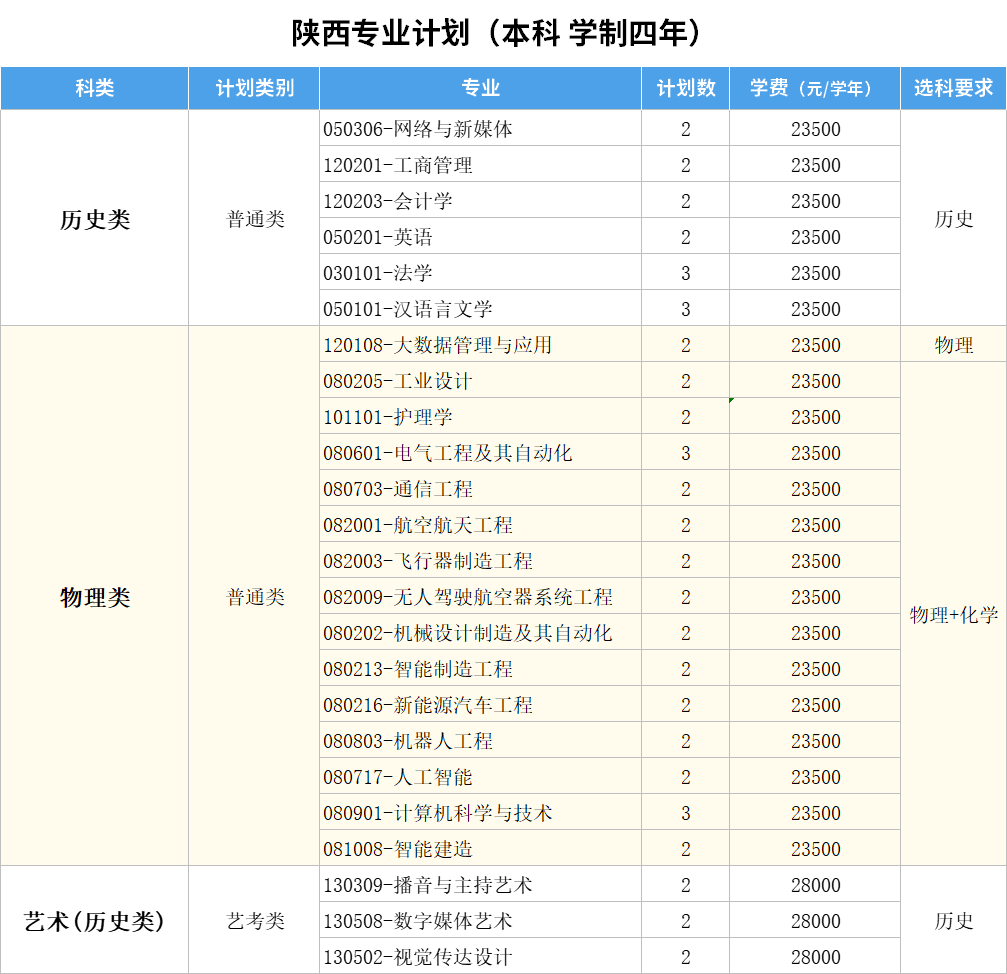This screenshot has height=974, width=1007.
Task: Select the 计划数 column header
Action: point(685,88)
